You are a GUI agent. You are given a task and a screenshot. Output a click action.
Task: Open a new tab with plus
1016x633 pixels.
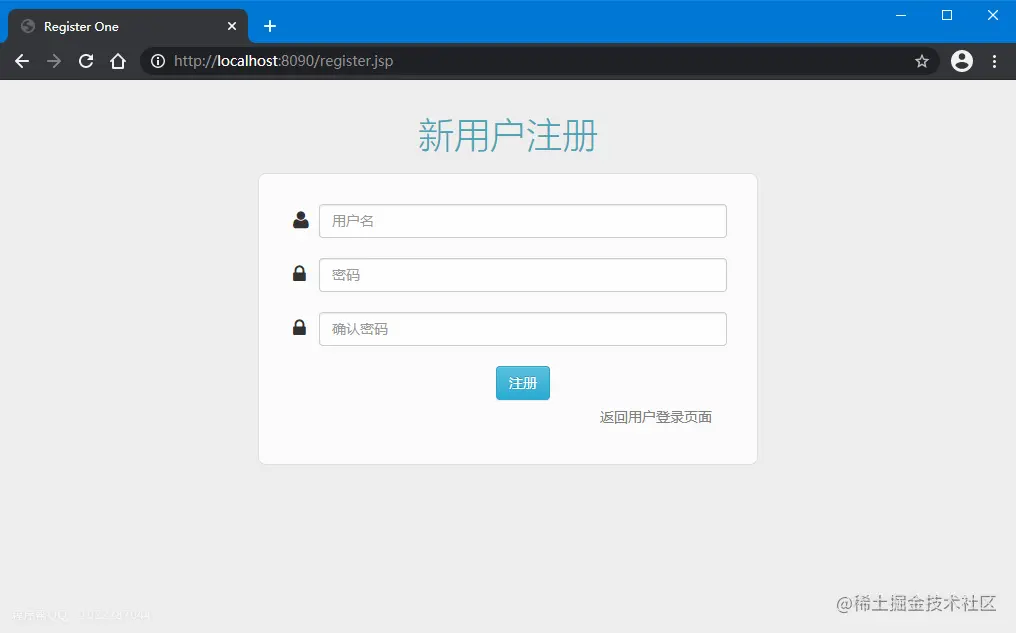(x=270, y=26)
